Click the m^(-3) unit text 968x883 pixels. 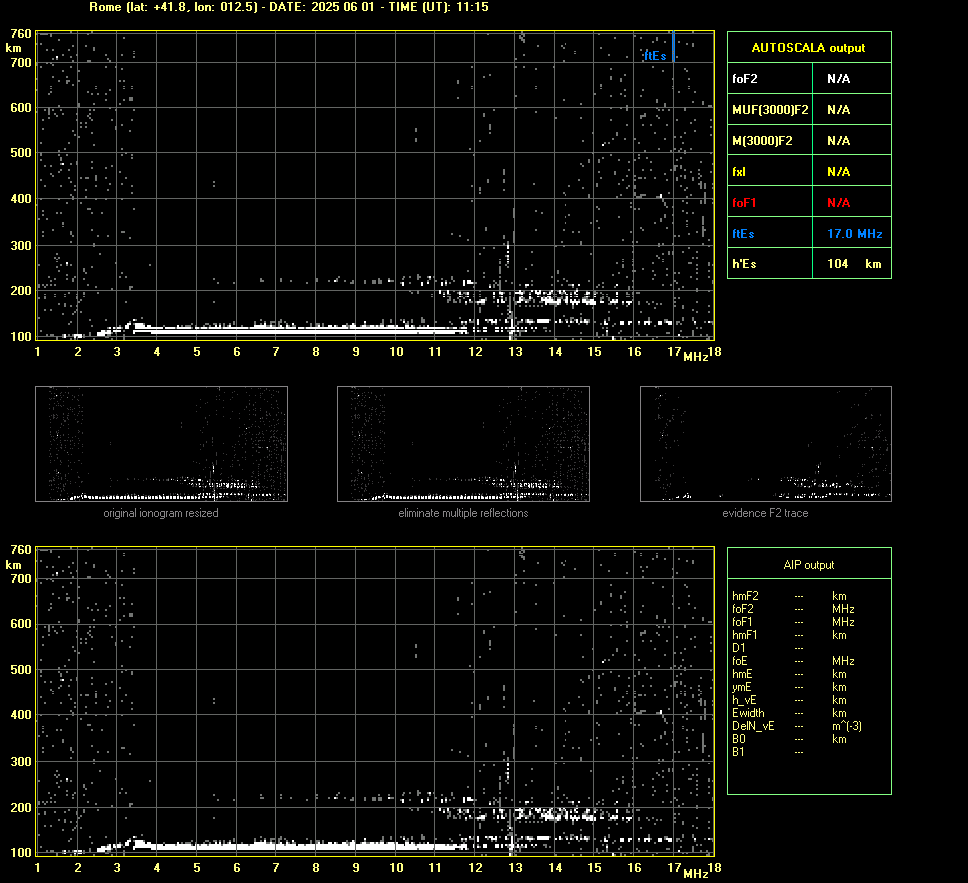(846, 726)
